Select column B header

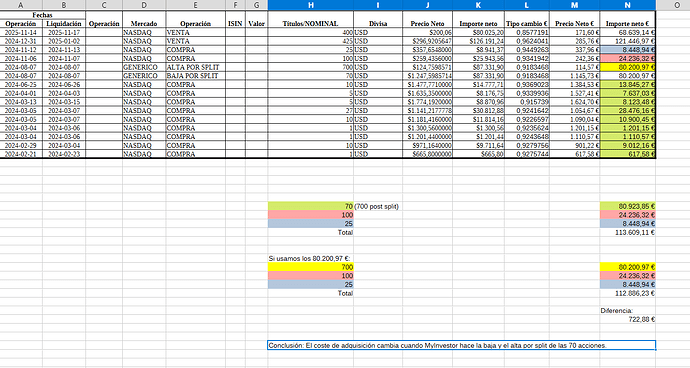[64, 5]
